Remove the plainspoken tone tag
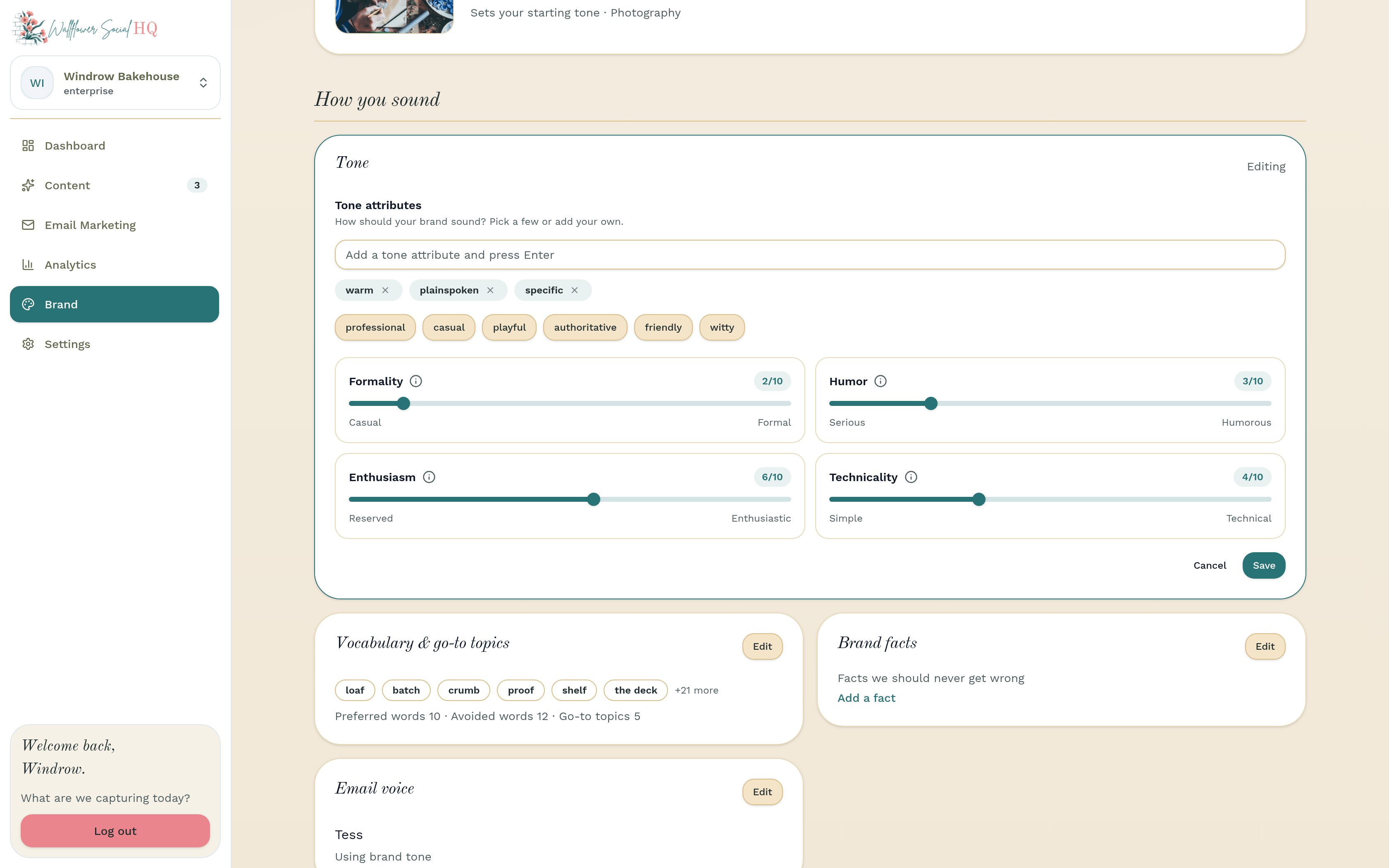 pyautogui.click(x=490, y=291)
